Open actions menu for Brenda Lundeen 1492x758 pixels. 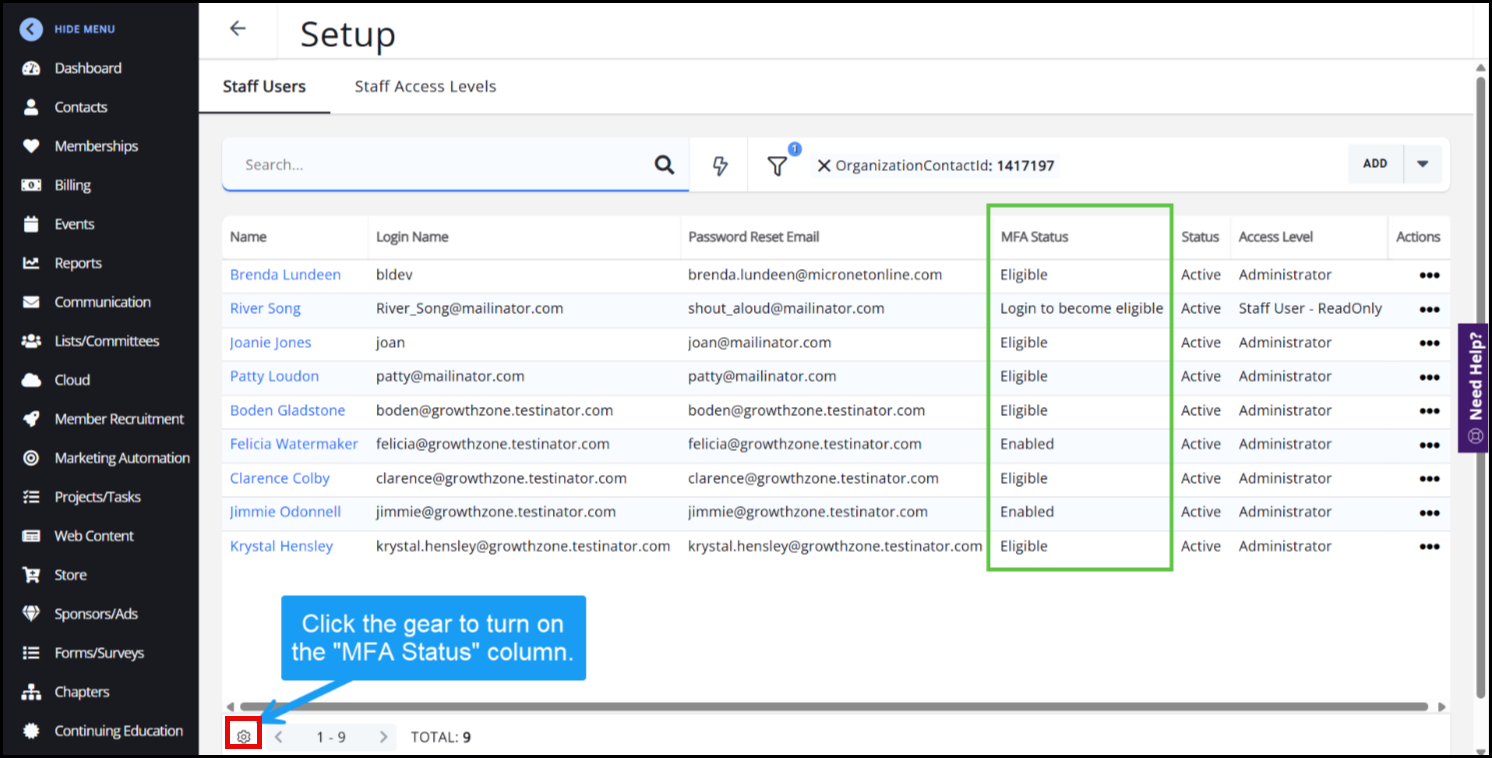tap(1428, 275)
